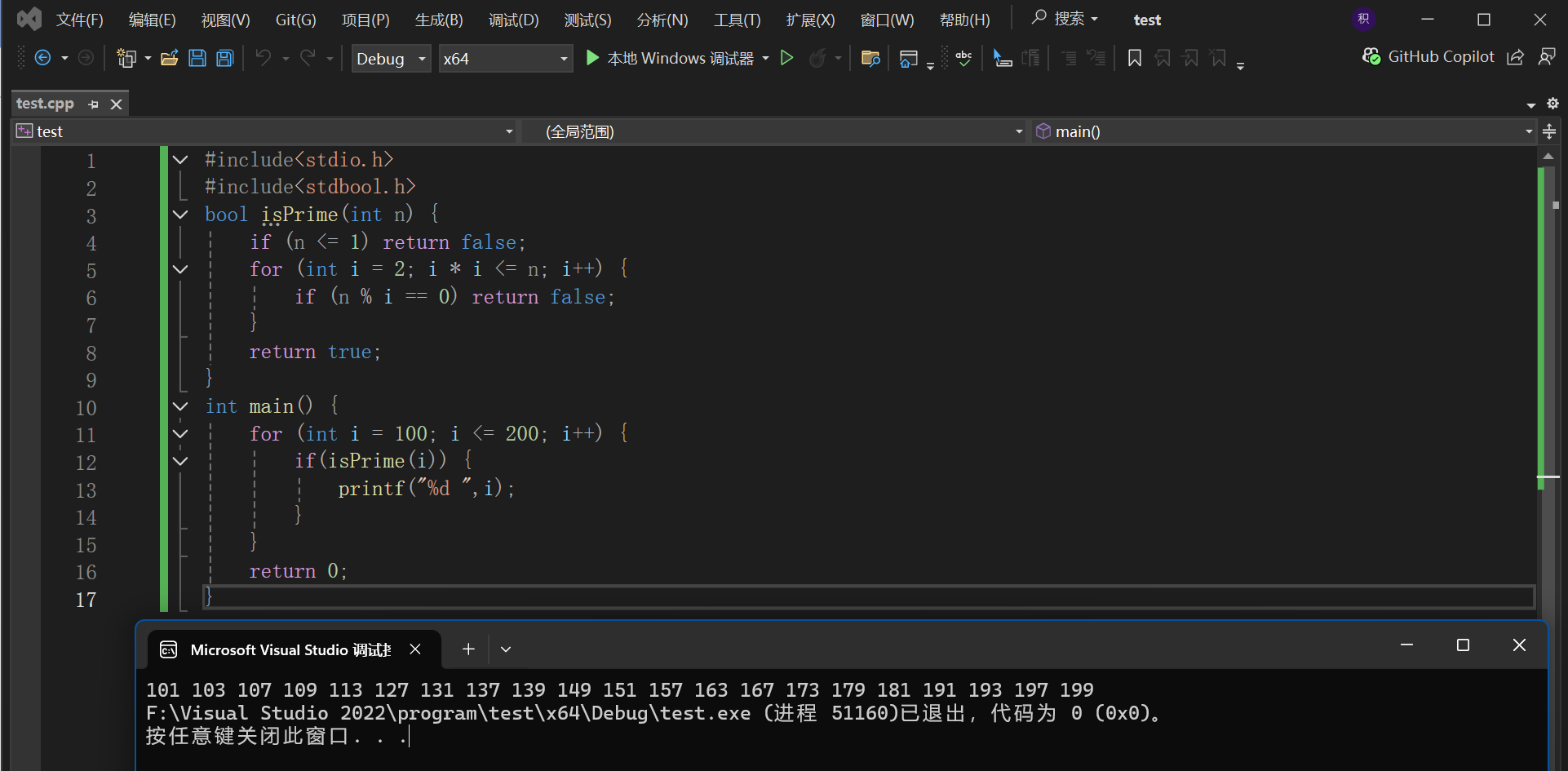The height and width of the screenshot is (771, 1568).
Task: Click the abc spell checker icon
Action: point(964,58)
